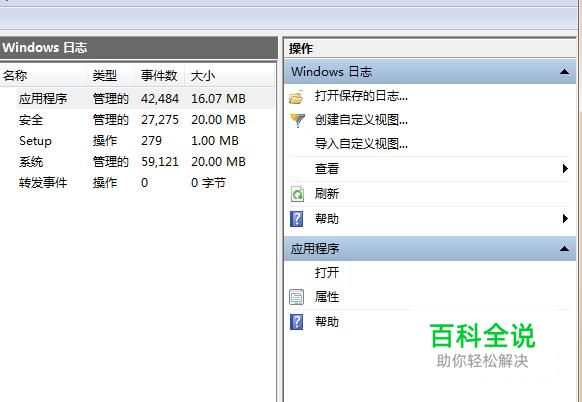Click size value 1.00 MB
Screen dimensions: 582x402
[x=215, y=141]
